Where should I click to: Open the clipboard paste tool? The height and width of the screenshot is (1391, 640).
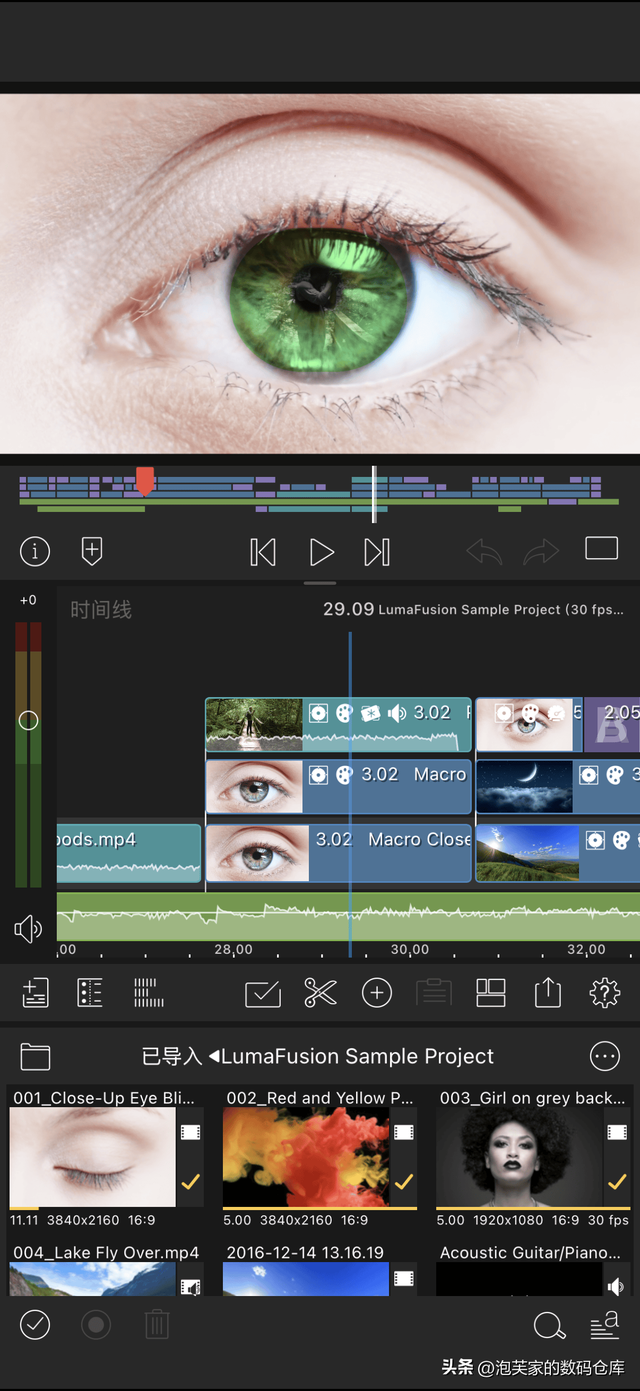tap(434, 993)
